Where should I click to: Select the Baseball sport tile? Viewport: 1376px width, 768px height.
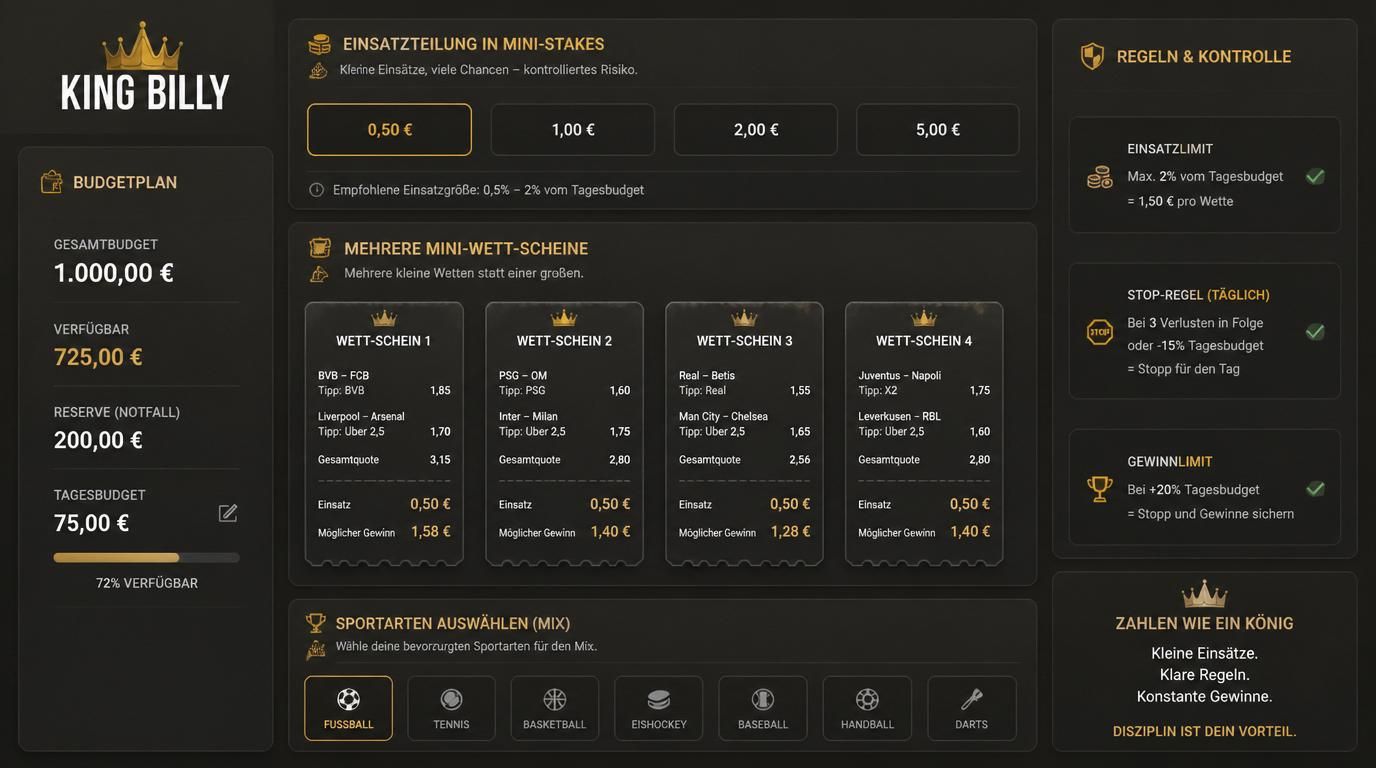pyautogui.click(x=763, y=708)
